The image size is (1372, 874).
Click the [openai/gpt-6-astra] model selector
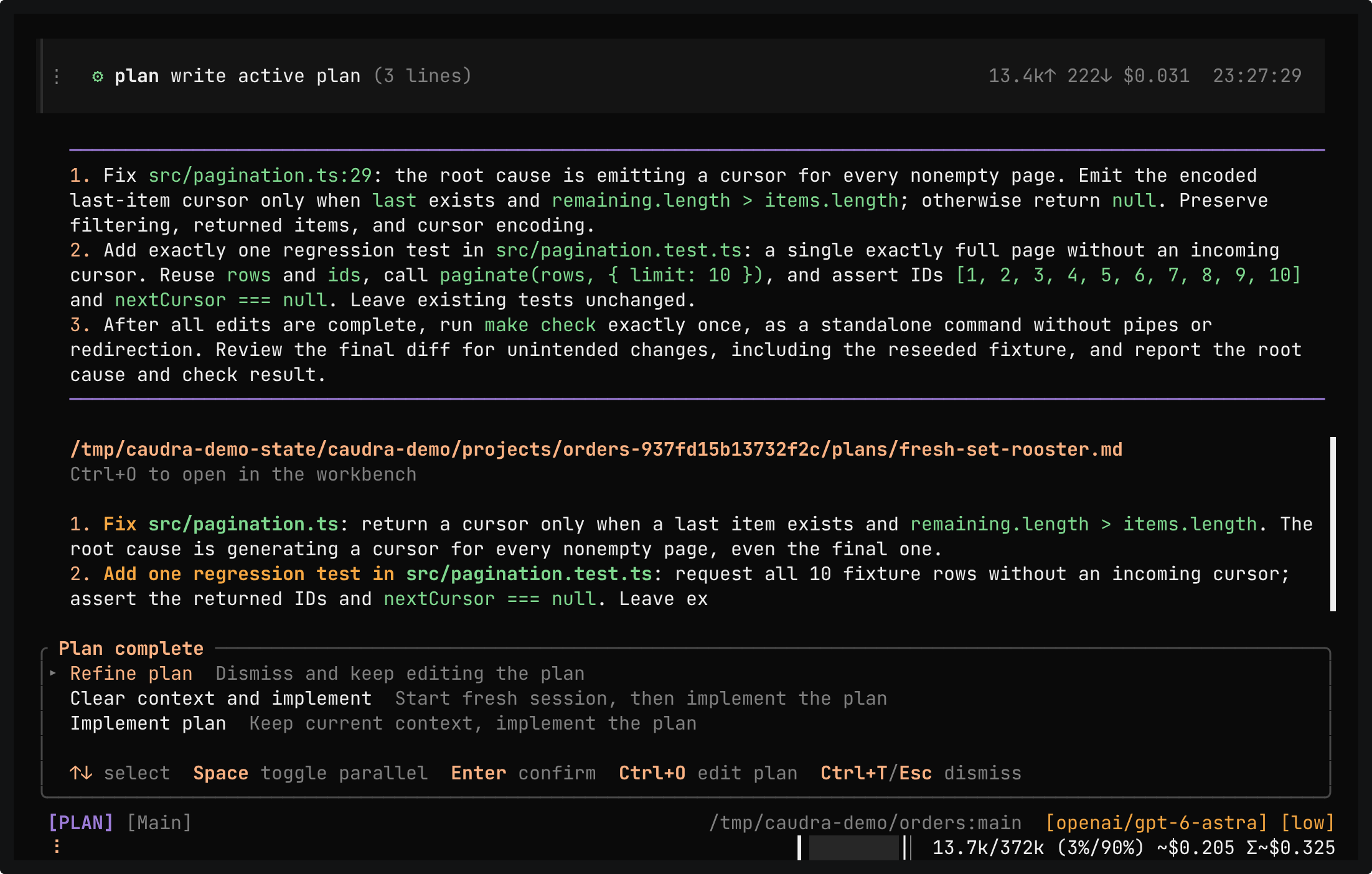[x=1156, y=823]
